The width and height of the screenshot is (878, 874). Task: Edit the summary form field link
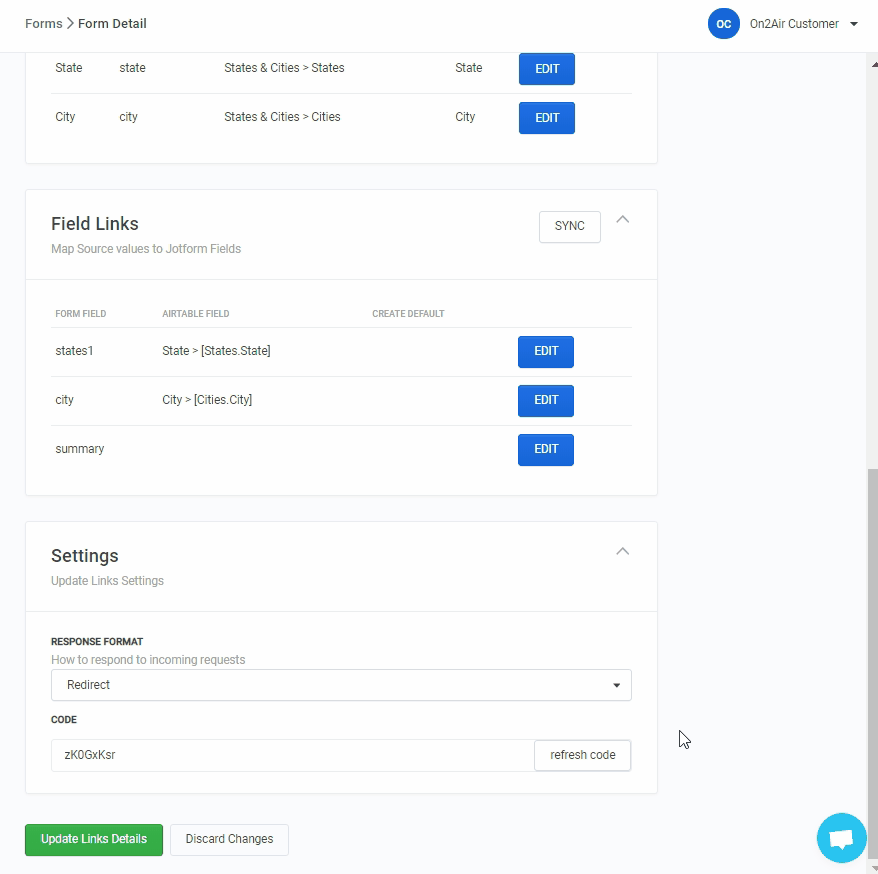[545, 449]
